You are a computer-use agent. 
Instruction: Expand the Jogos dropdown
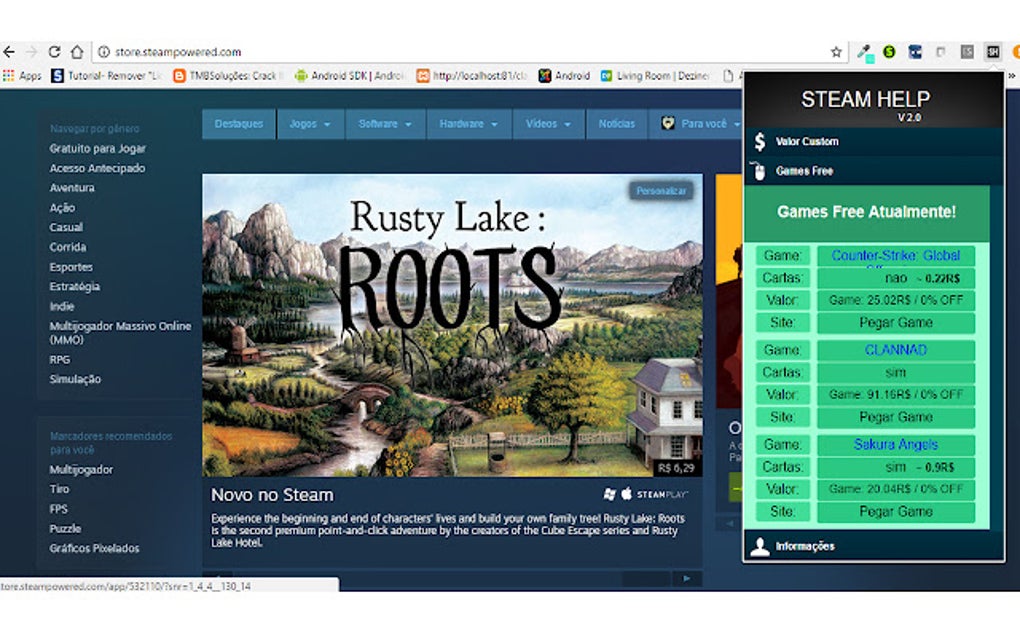(x=310, y=124)
